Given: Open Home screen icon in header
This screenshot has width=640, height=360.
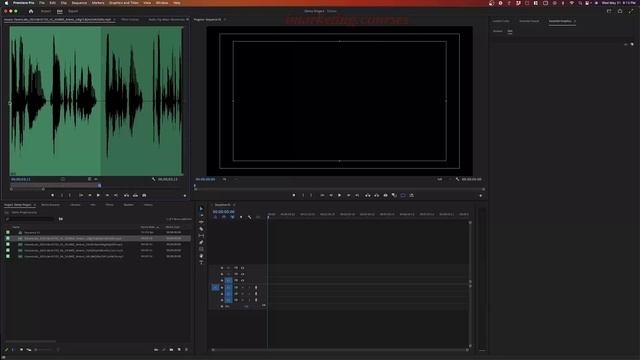Looking at the screenshot, I should [31, 11].
